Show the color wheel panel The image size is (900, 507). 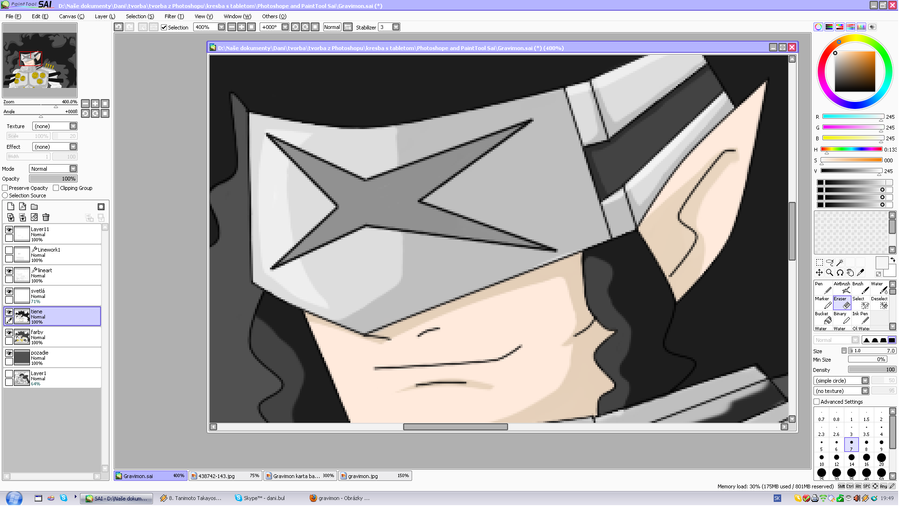click(818, 27)
